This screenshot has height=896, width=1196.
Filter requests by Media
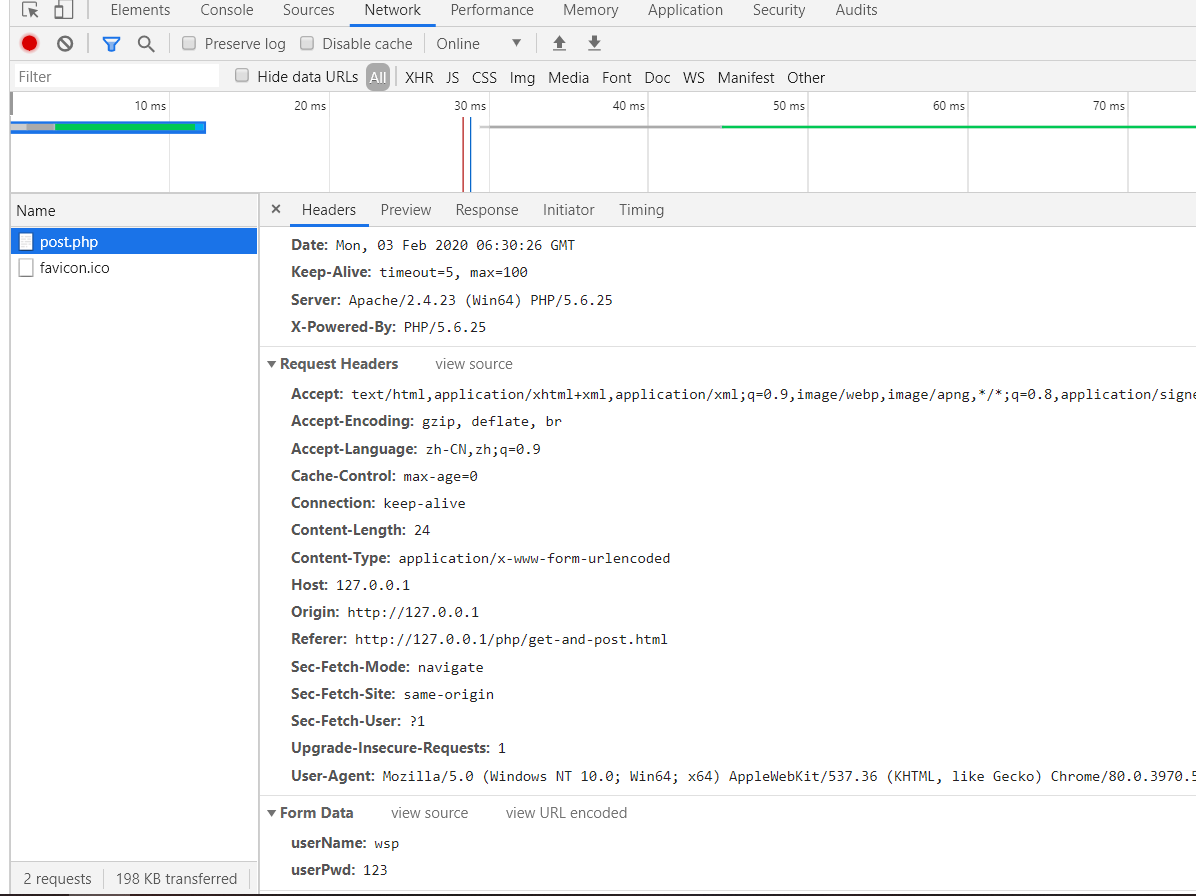click(x=568, y=77)
